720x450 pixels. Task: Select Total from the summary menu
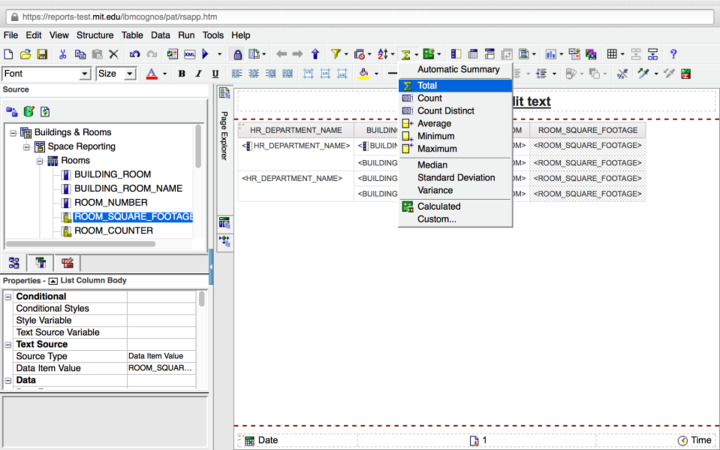pyautogui.click(x=428, y=86)
